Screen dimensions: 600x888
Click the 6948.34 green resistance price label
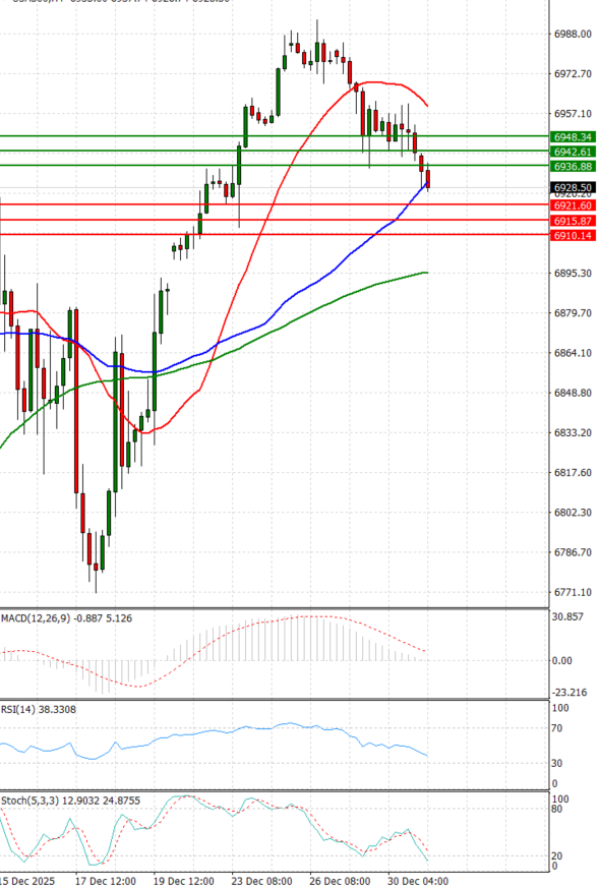pyautogui.click(x=573, y=136)
